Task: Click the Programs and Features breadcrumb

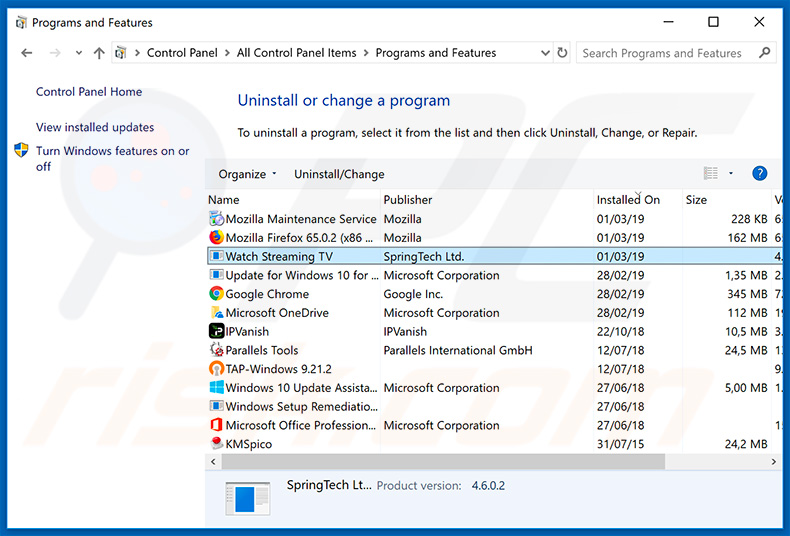Action: (436, 52)
